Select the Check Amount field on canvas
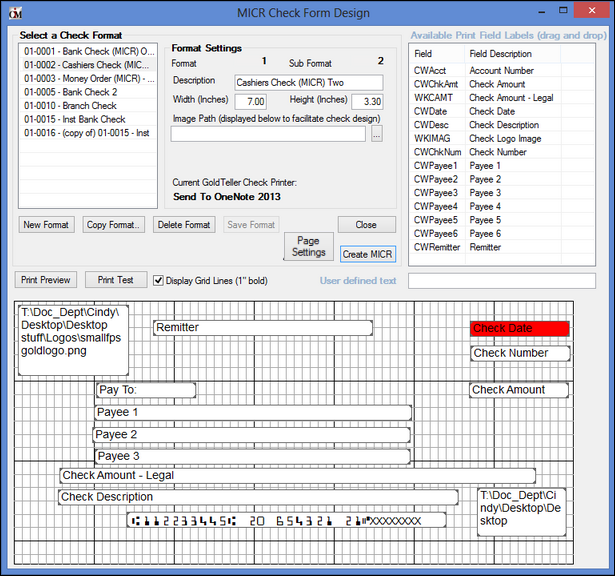The image size is (615, 576). click(519, 390)
